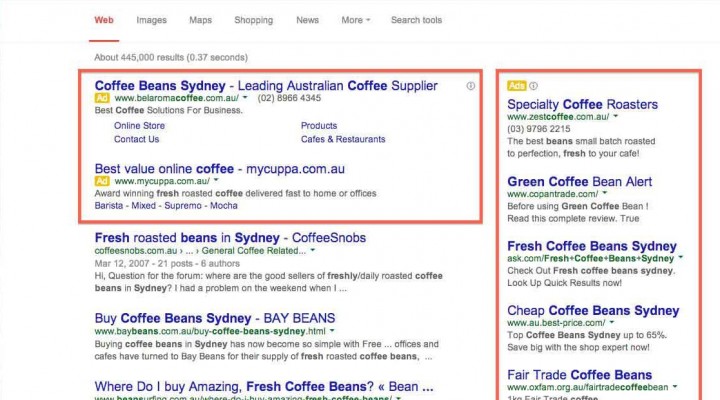720x400 pixels.
Task: Open Best value online coffee mycuppa link
Action: (x=219, y=169)
